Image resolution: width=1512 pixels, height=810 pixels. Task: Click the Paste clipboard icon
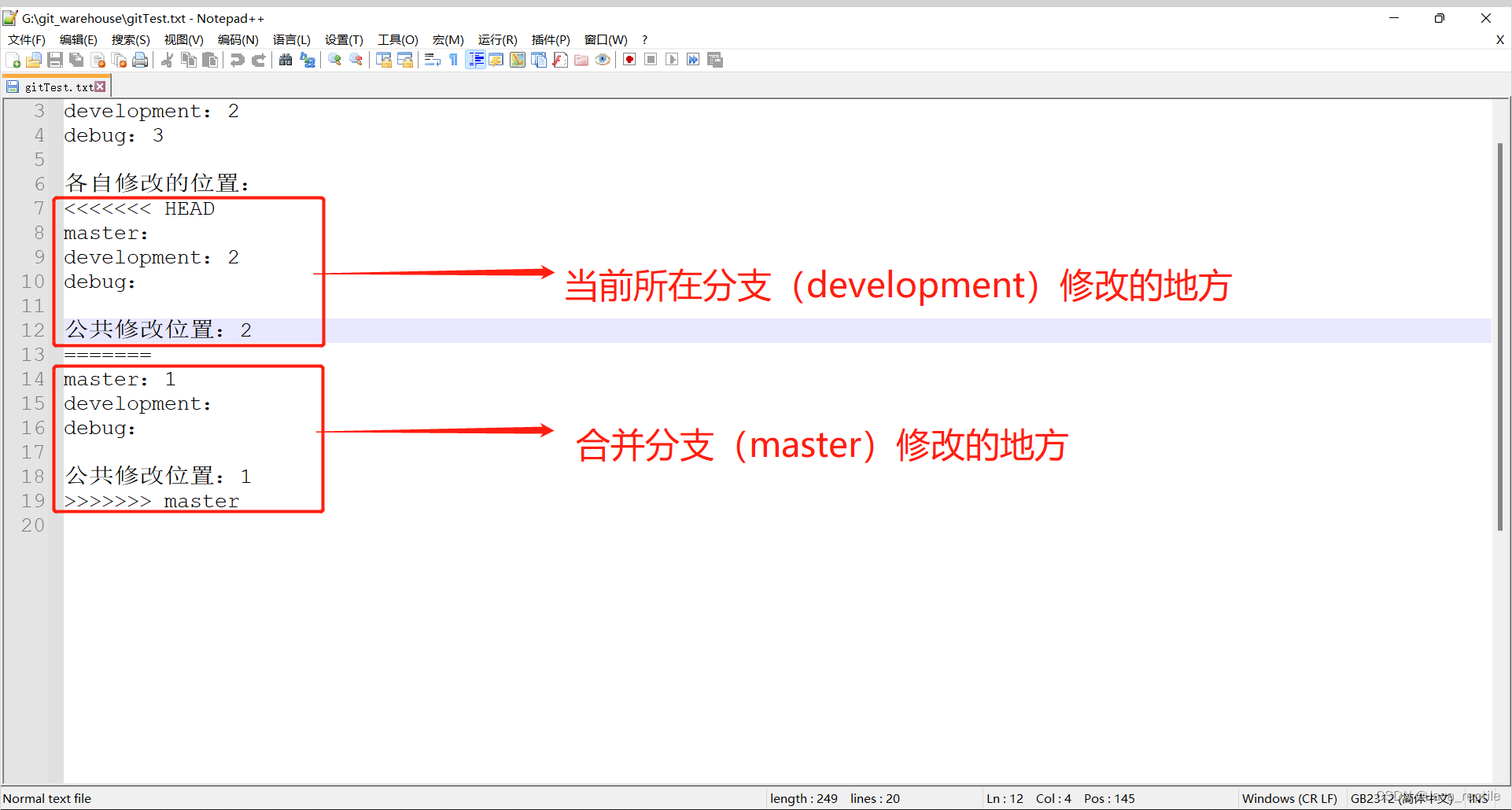tap(210, 60)
